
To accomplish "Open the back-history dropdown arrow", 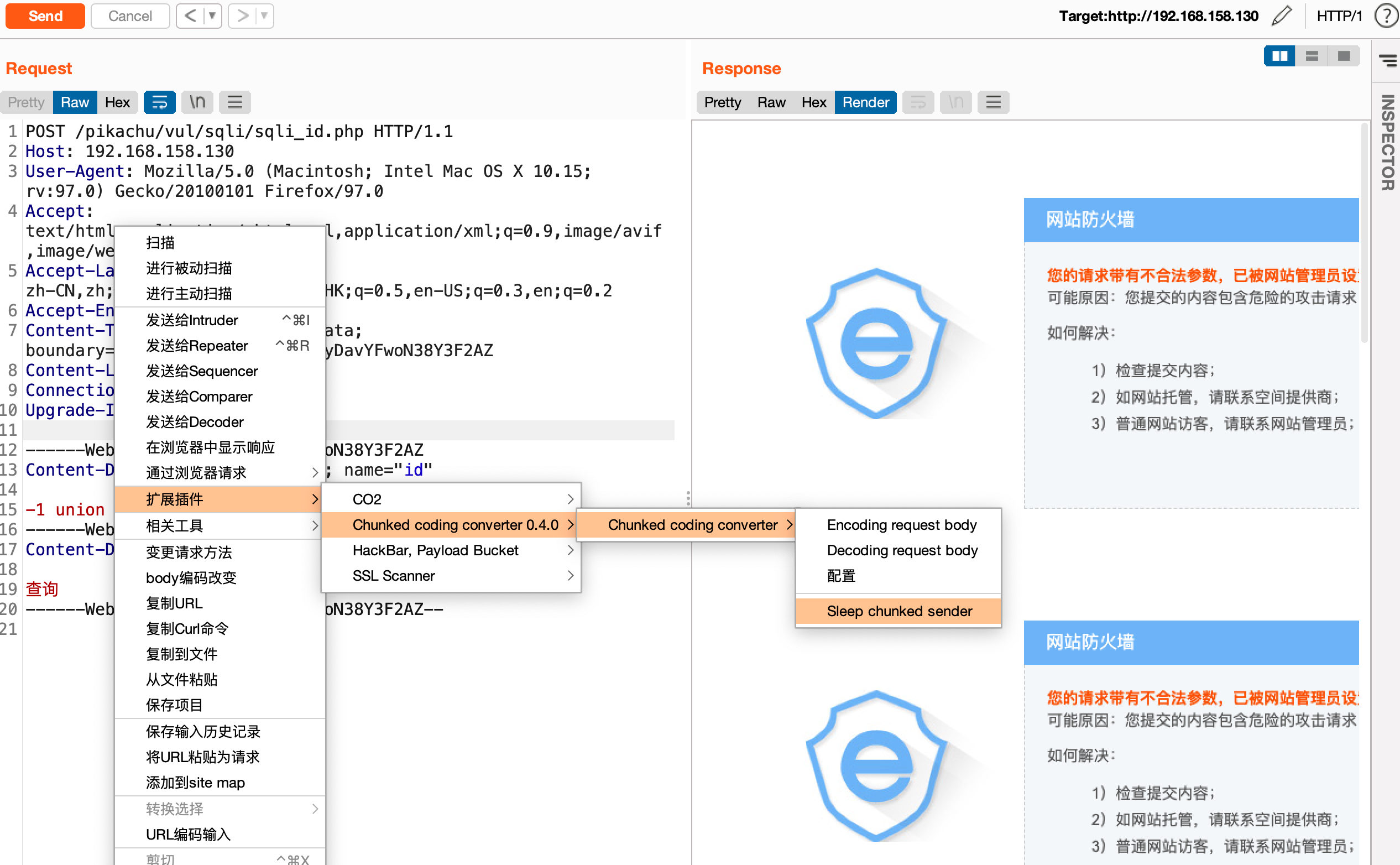I will (212, 15).
